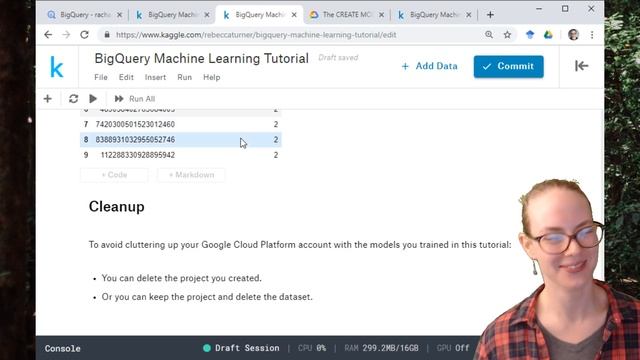Open Chrome's three-dot menu
The height and width of the screenshot is (360, 640).
(x=592, y=35)
